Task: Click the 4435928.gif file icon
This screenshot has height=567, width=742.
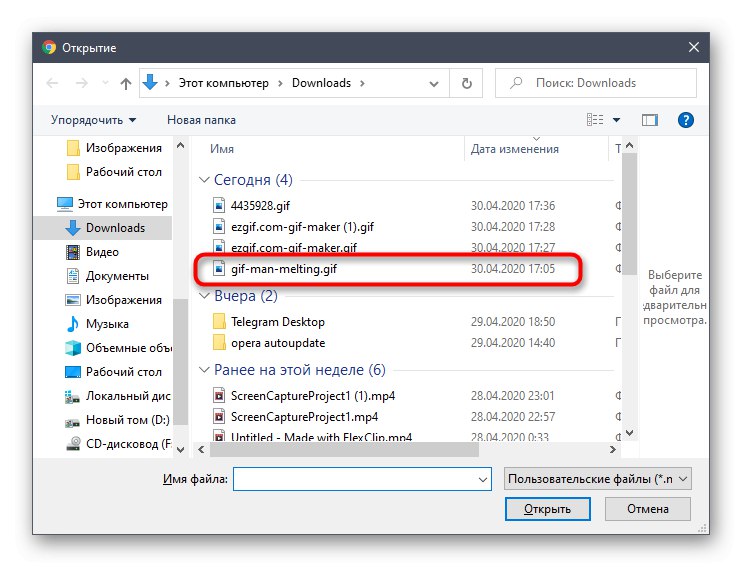Action: click(x=219, y=205)
